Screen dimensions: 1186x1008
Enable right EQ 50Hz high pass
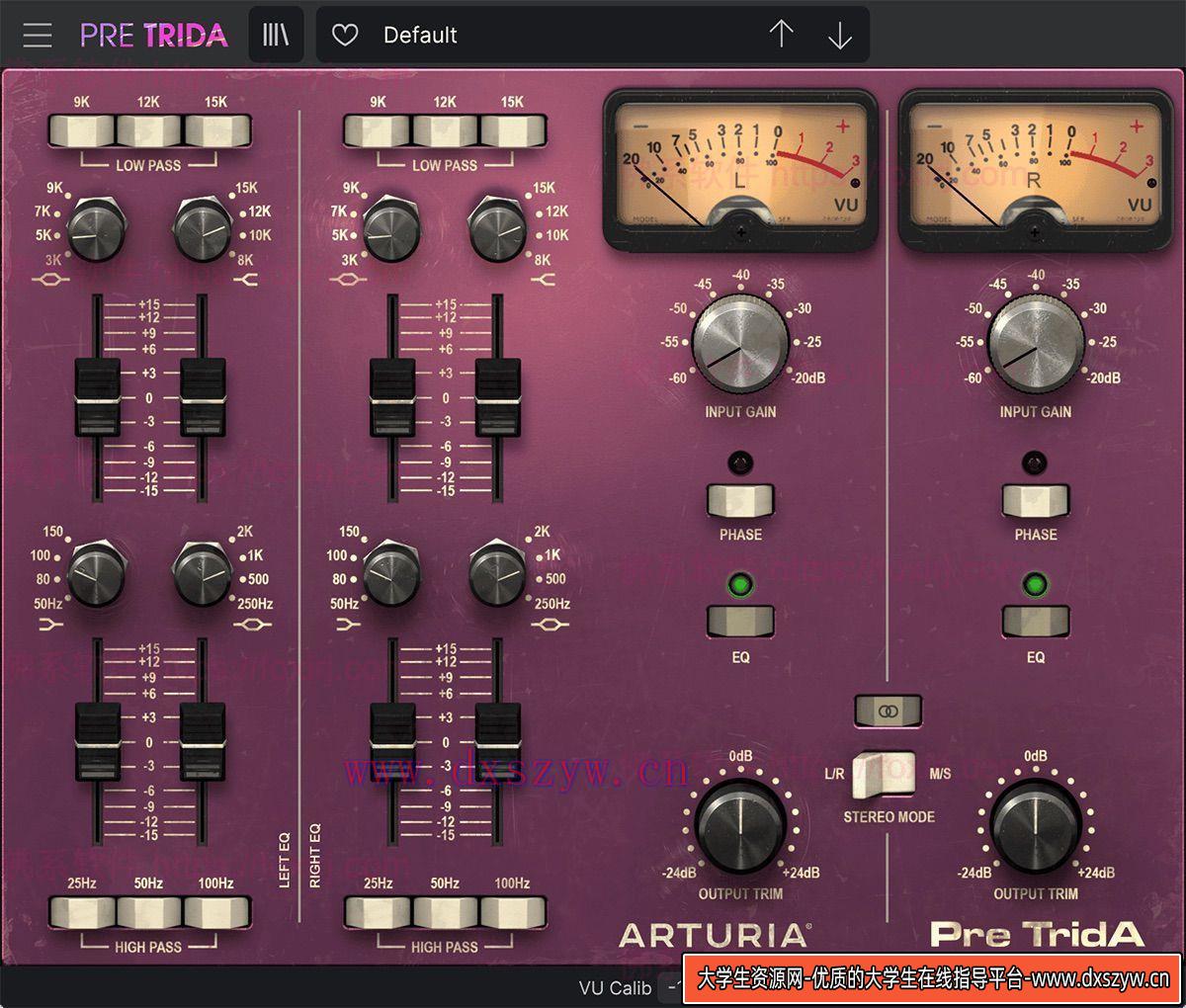click(x=445, y=912)
